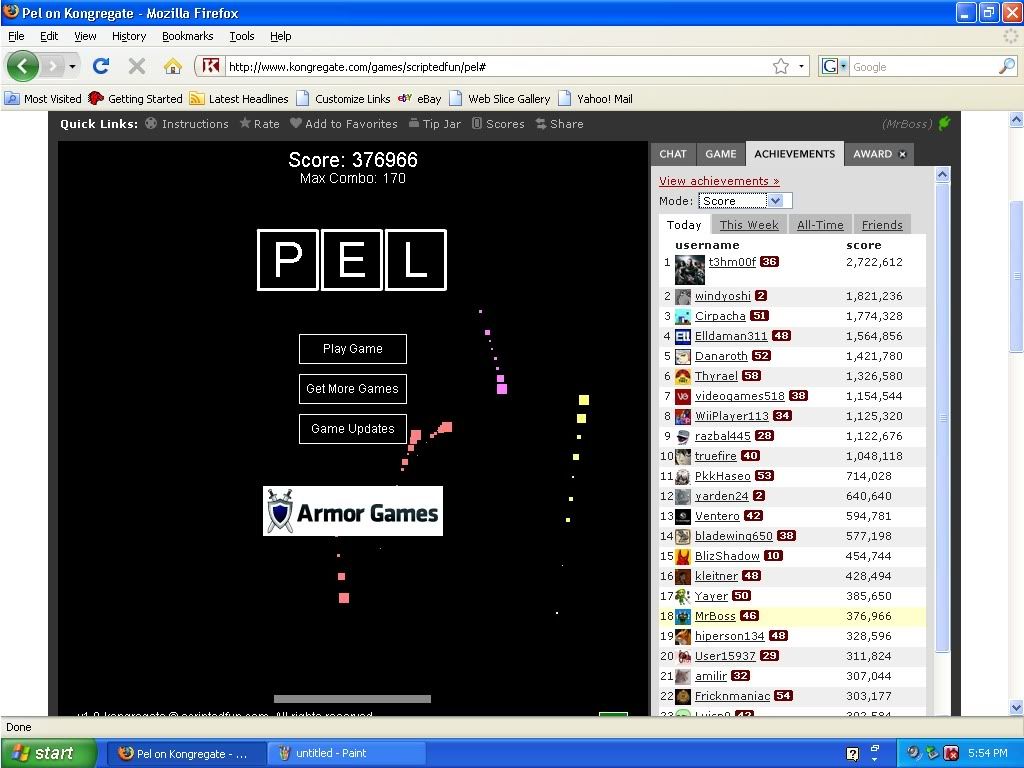Viewport: 1024px width, 768px height.
Task: Open the Customize Links bookmark
Action: tap(344, 99)
